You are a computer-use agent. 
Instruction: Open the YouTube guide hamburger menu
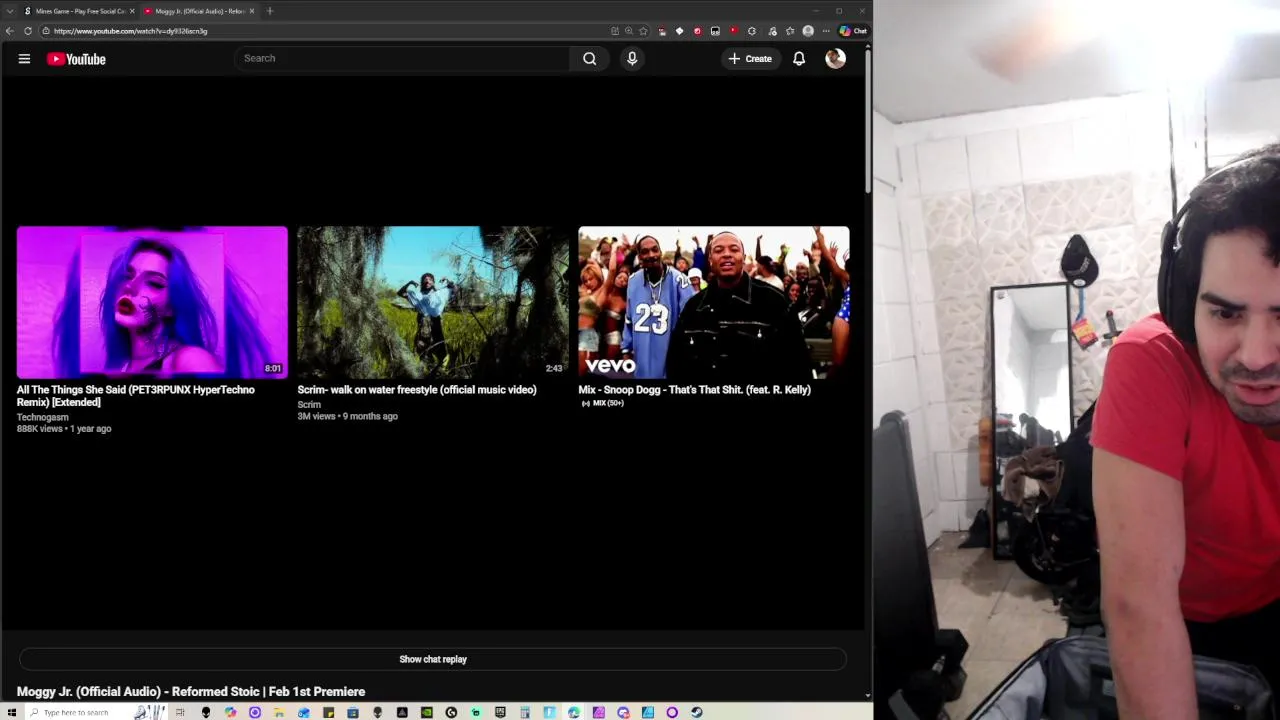coord(24,59)
